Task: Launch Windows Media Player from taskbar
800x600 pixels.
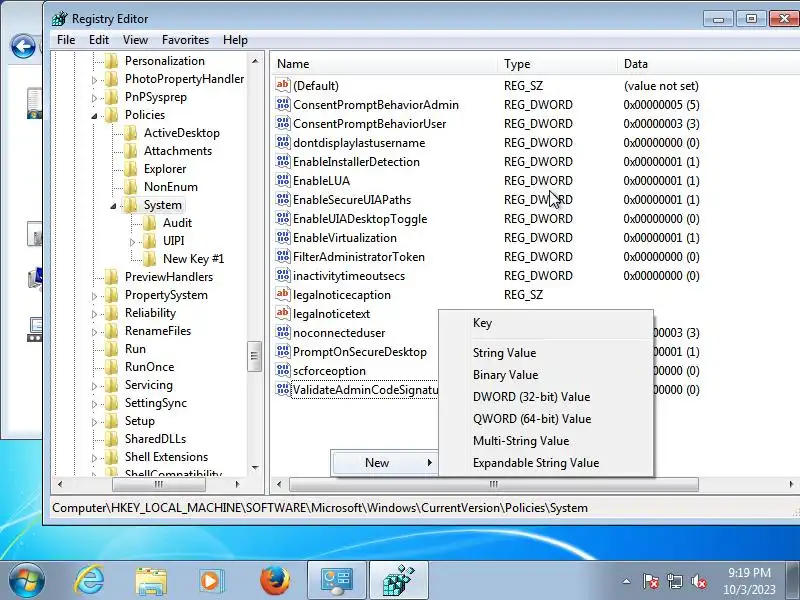Action: pyautogui.click(x=210, y=581)
